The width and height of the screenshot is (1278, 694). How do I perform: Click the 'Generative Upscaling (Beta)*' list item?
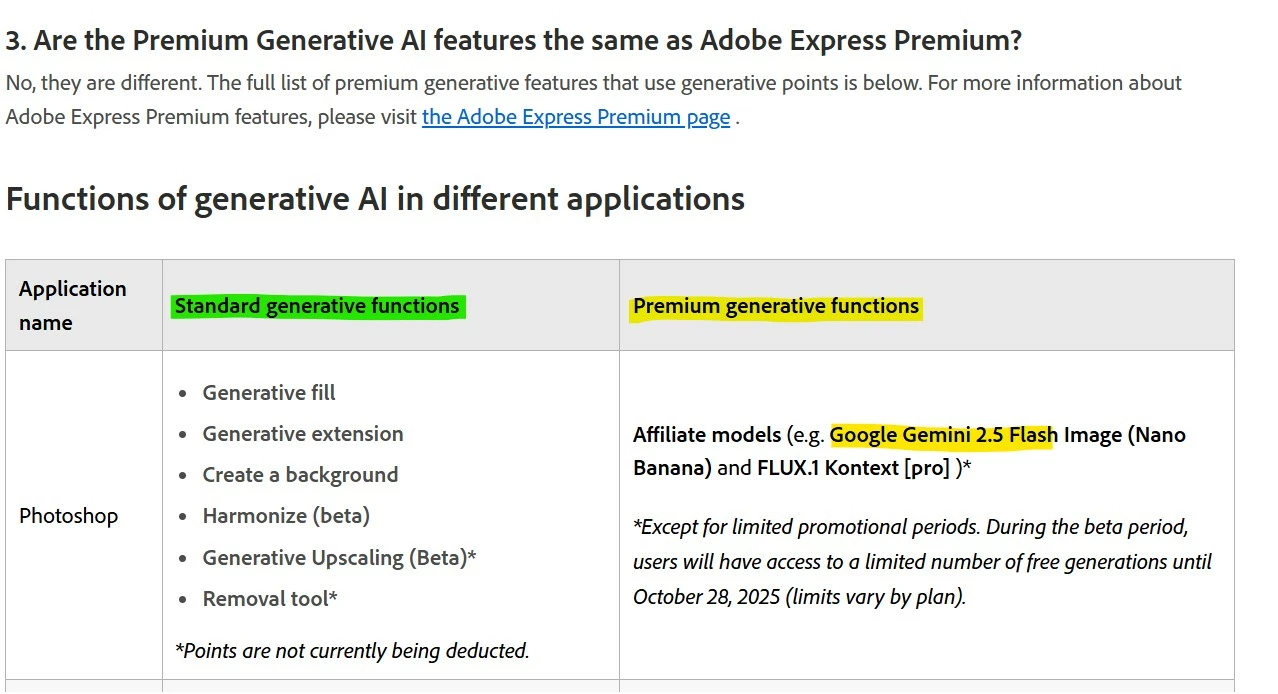click(x=339, y=558)
